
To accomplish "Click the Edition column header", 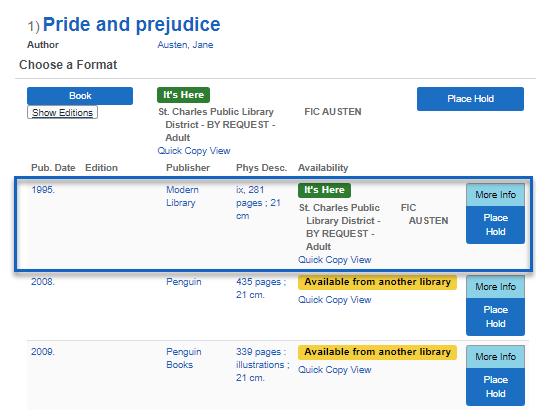I will tap(102, 168).
